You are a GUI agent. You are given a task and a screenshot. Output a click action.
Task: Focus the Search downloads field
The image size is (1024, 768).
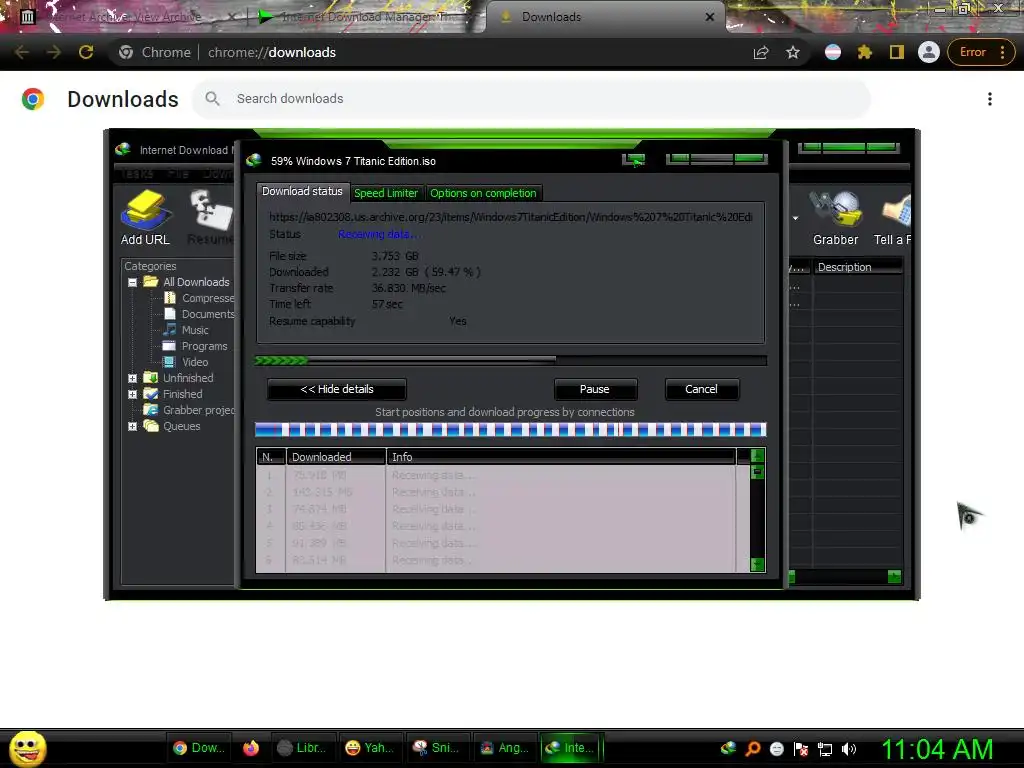531,99
